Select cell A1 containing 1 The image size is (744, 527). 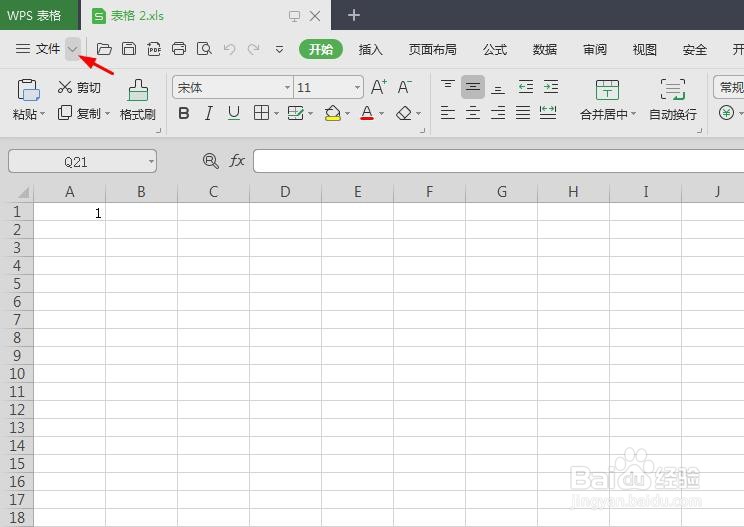[x=69, y=212]
